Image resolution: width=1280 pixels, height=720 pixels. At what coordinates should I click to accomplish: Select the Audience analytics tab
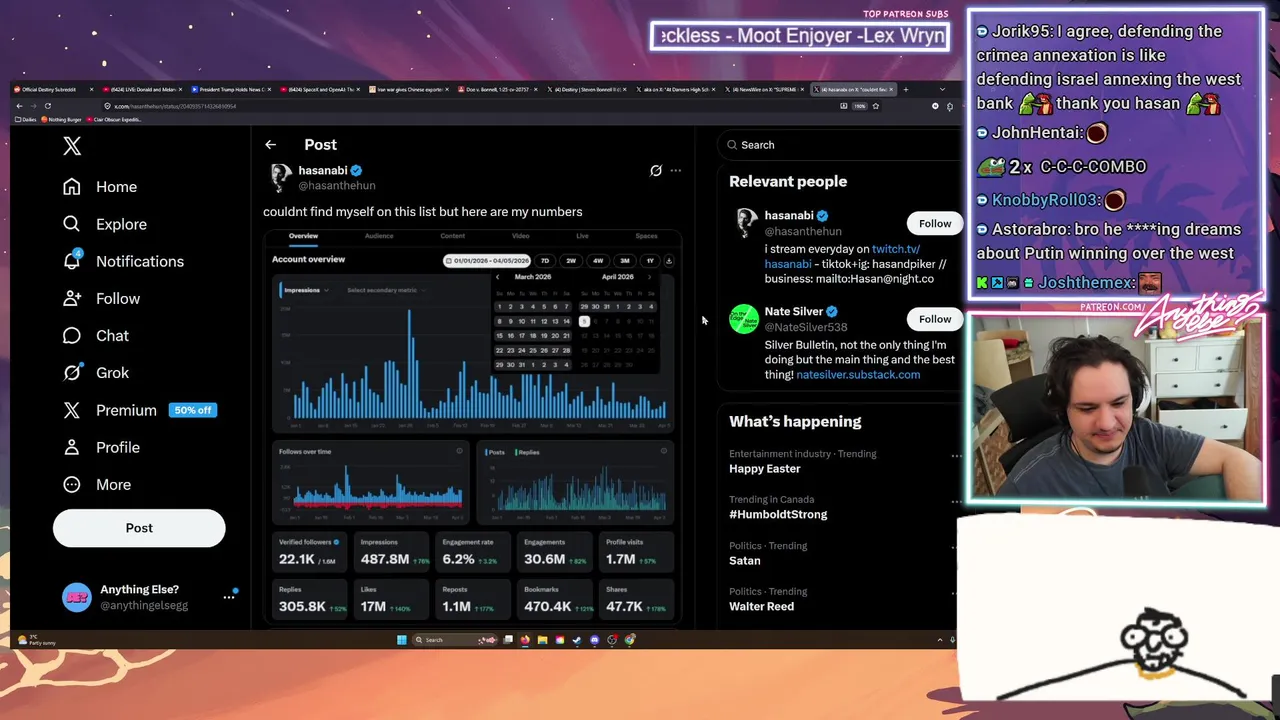tap(379, 236)
